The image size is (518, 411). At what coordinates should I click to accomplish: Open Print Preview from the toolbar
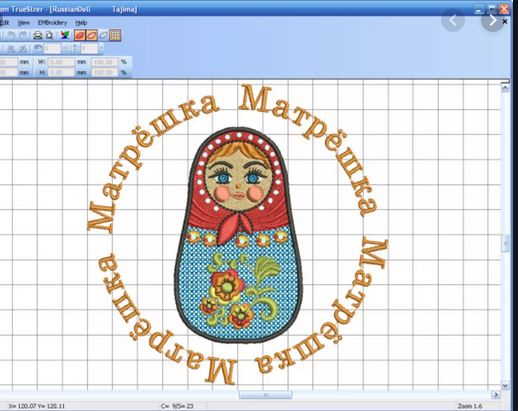pyautogui.click(x=50, y=35)
